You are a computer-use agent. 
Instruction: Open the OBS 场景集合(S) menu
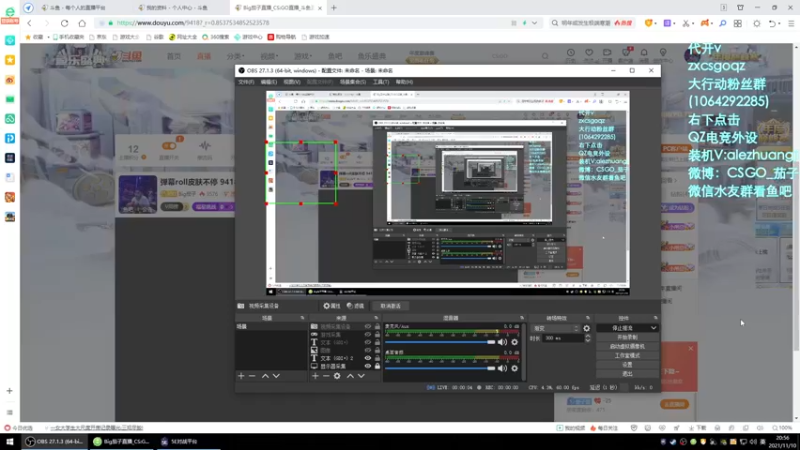(353, 82)
